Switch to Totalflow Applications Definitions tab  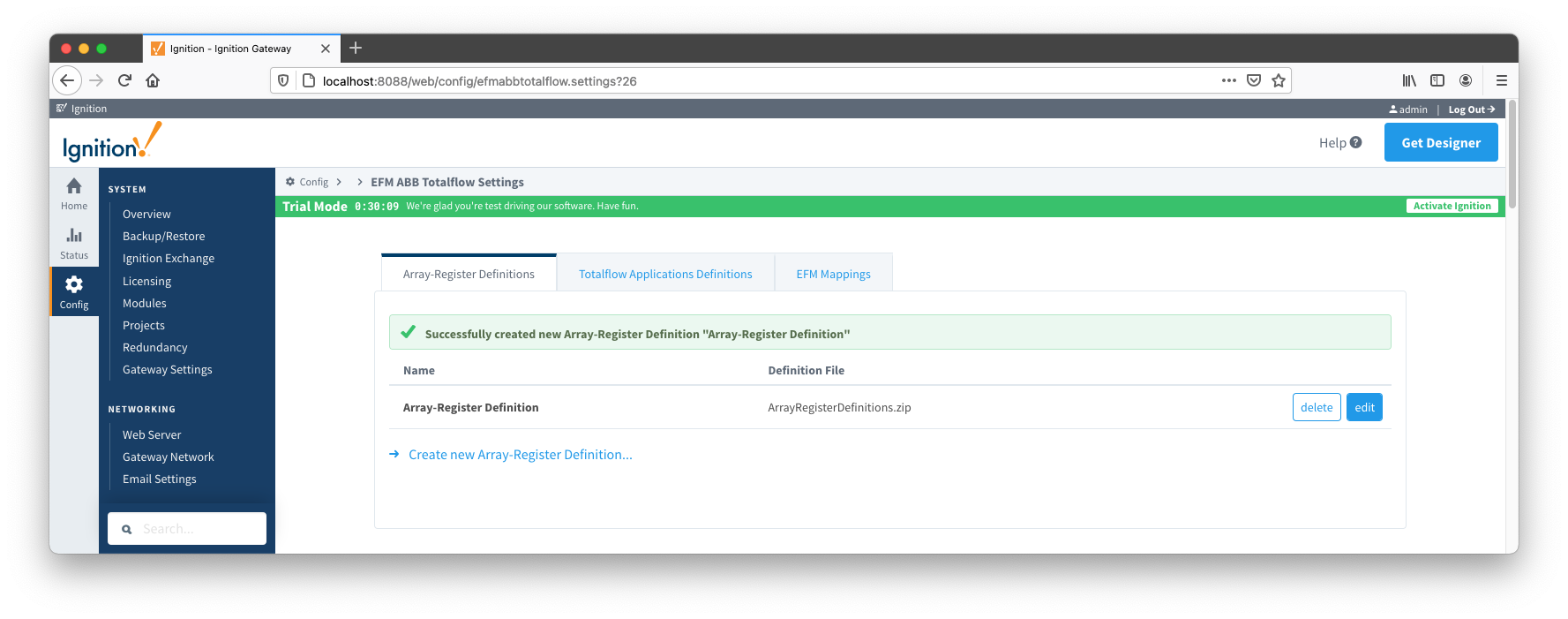pos(665,274)
